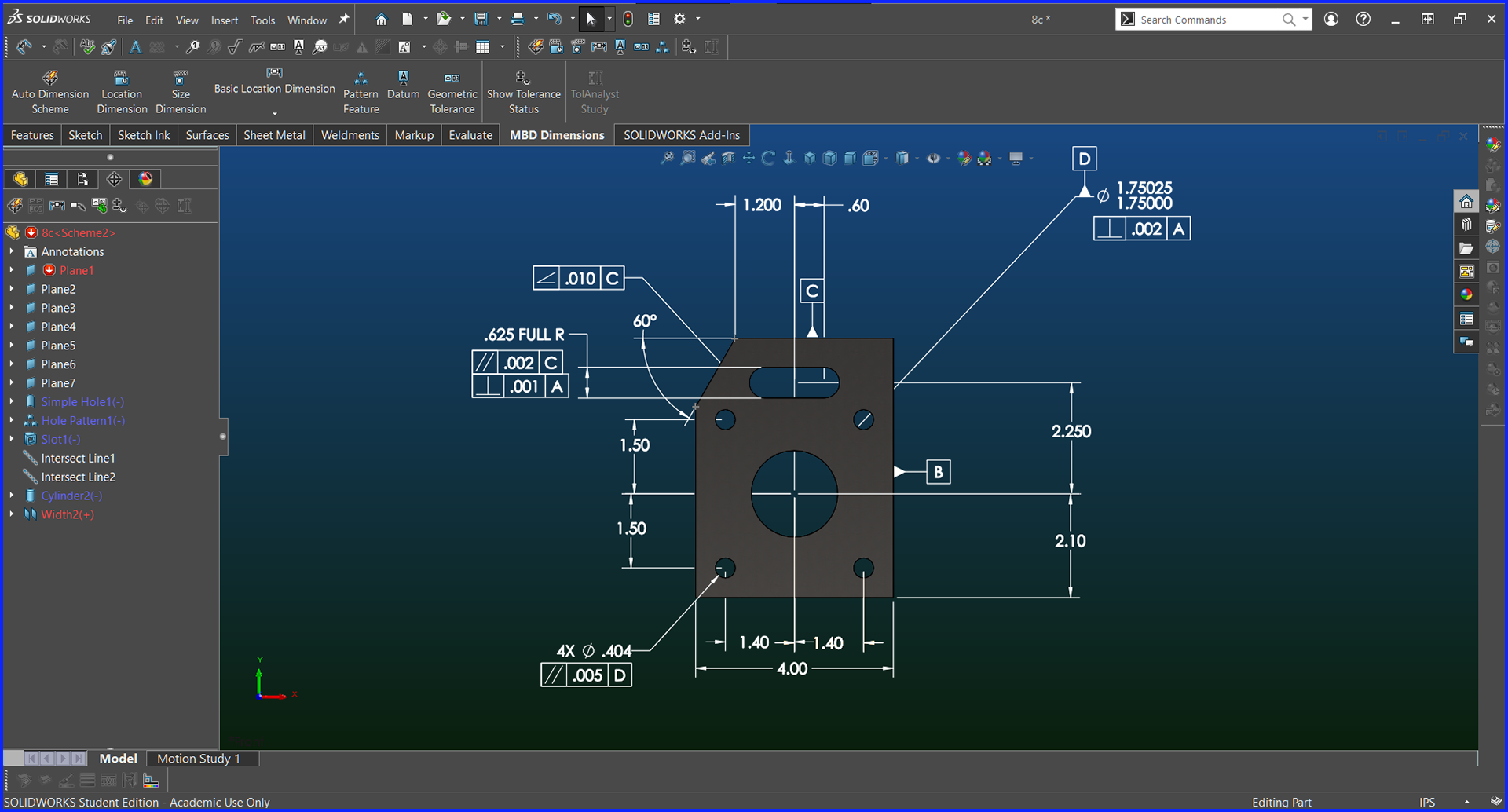Viewport: 1508px width, 812px height.
Task: Click the Balloon annotation icon
Action: 193,47
